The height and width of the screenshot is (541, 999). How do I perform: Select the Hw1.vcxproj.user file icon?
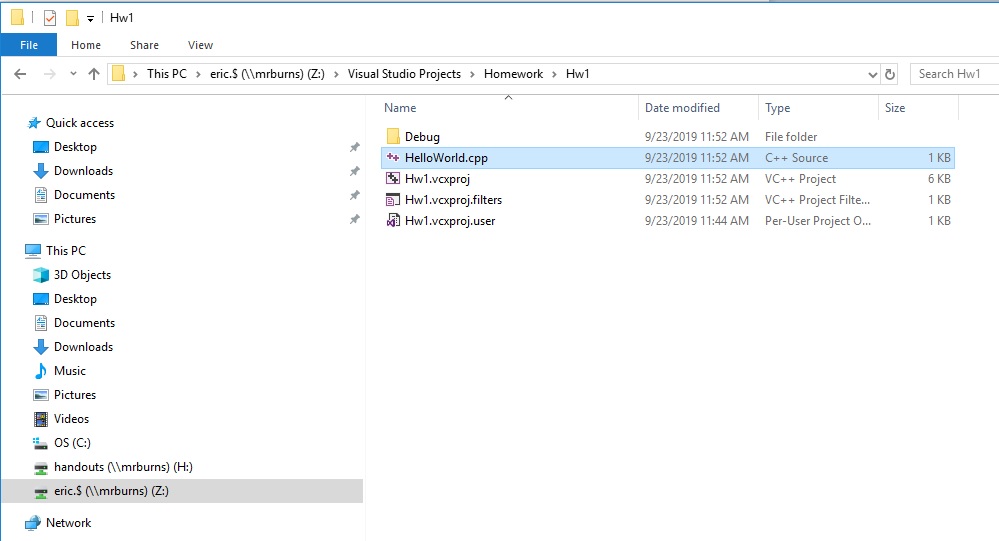(393, 220)
